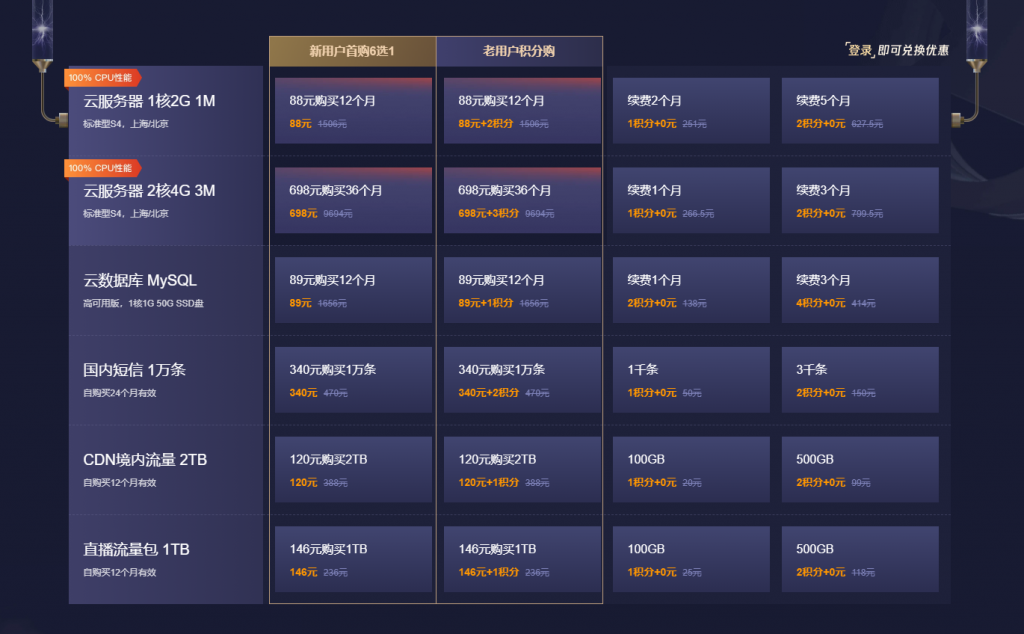The image size is (1024, 634).
Task: Select old-user 88元+2积分 server card
Action: point(522,110)
